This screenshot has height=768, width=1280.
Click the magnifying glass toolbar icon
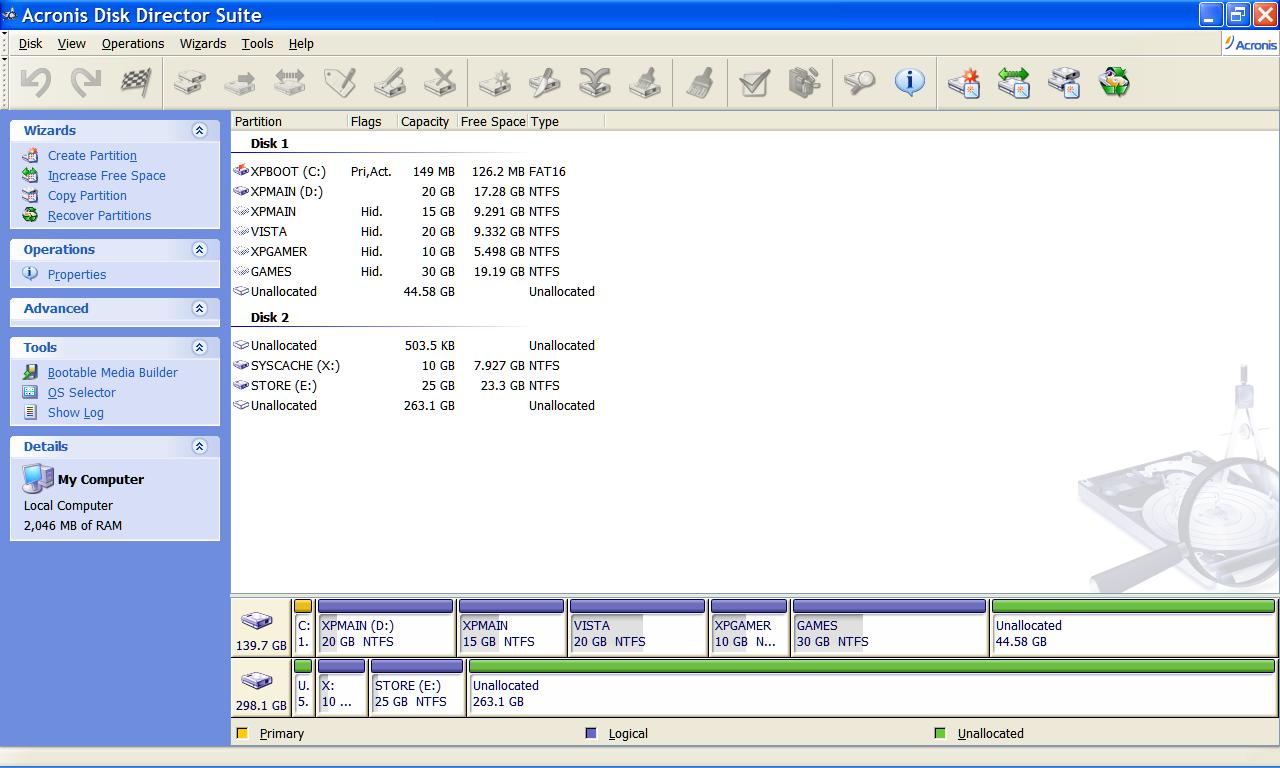point(858,82)
